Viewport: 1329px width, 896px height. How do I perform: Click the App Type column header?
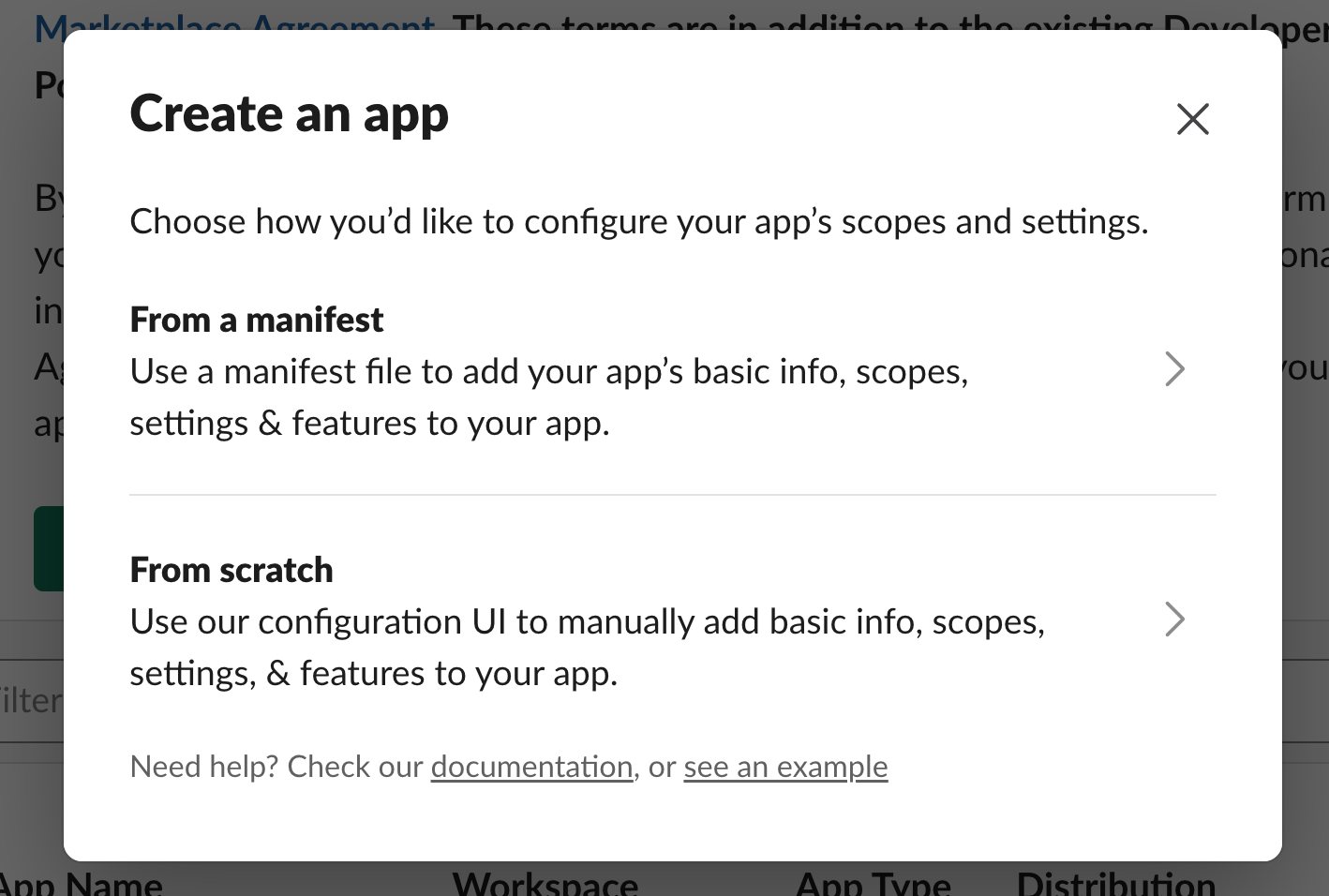click(873, 884)
